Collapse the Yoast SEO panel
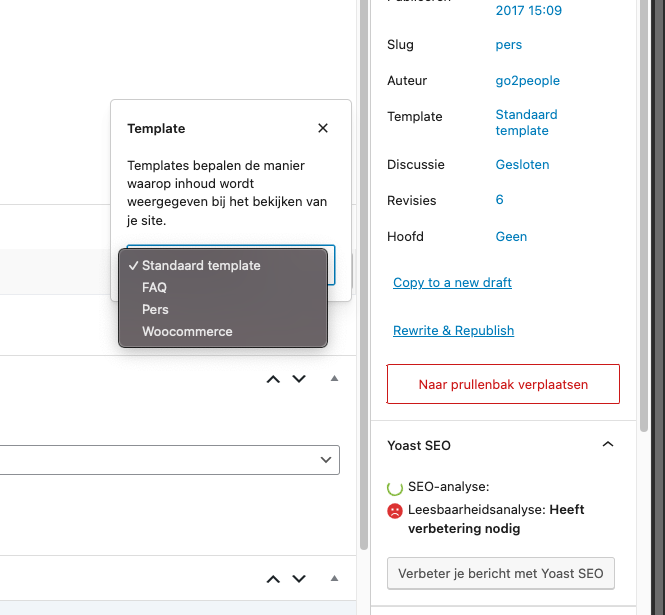Image resolution: width=665 pixels, height=615 pixels. (607, 445)
